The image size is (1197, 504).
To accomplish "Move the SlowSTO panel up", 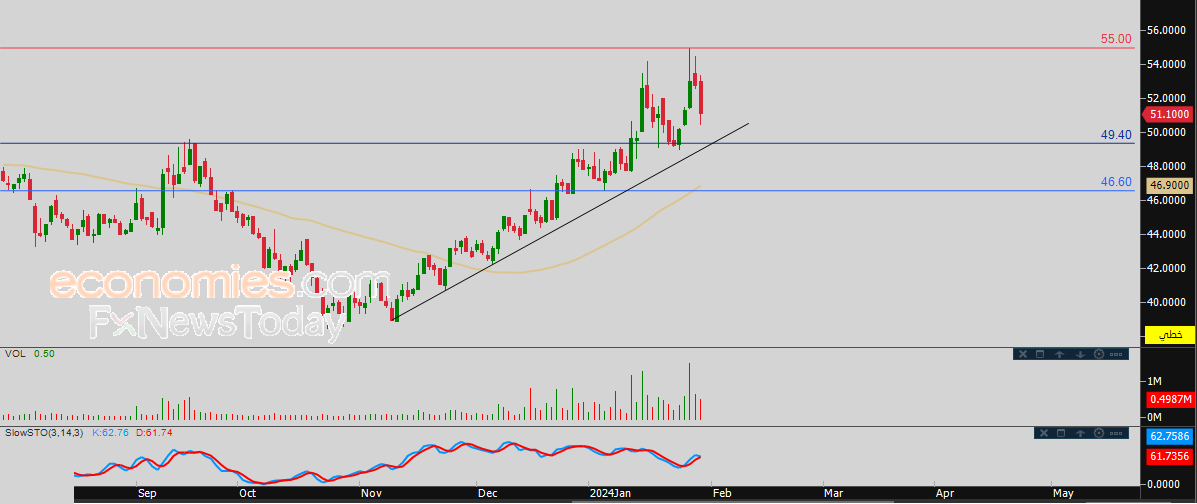I will tap(1080, 433).
